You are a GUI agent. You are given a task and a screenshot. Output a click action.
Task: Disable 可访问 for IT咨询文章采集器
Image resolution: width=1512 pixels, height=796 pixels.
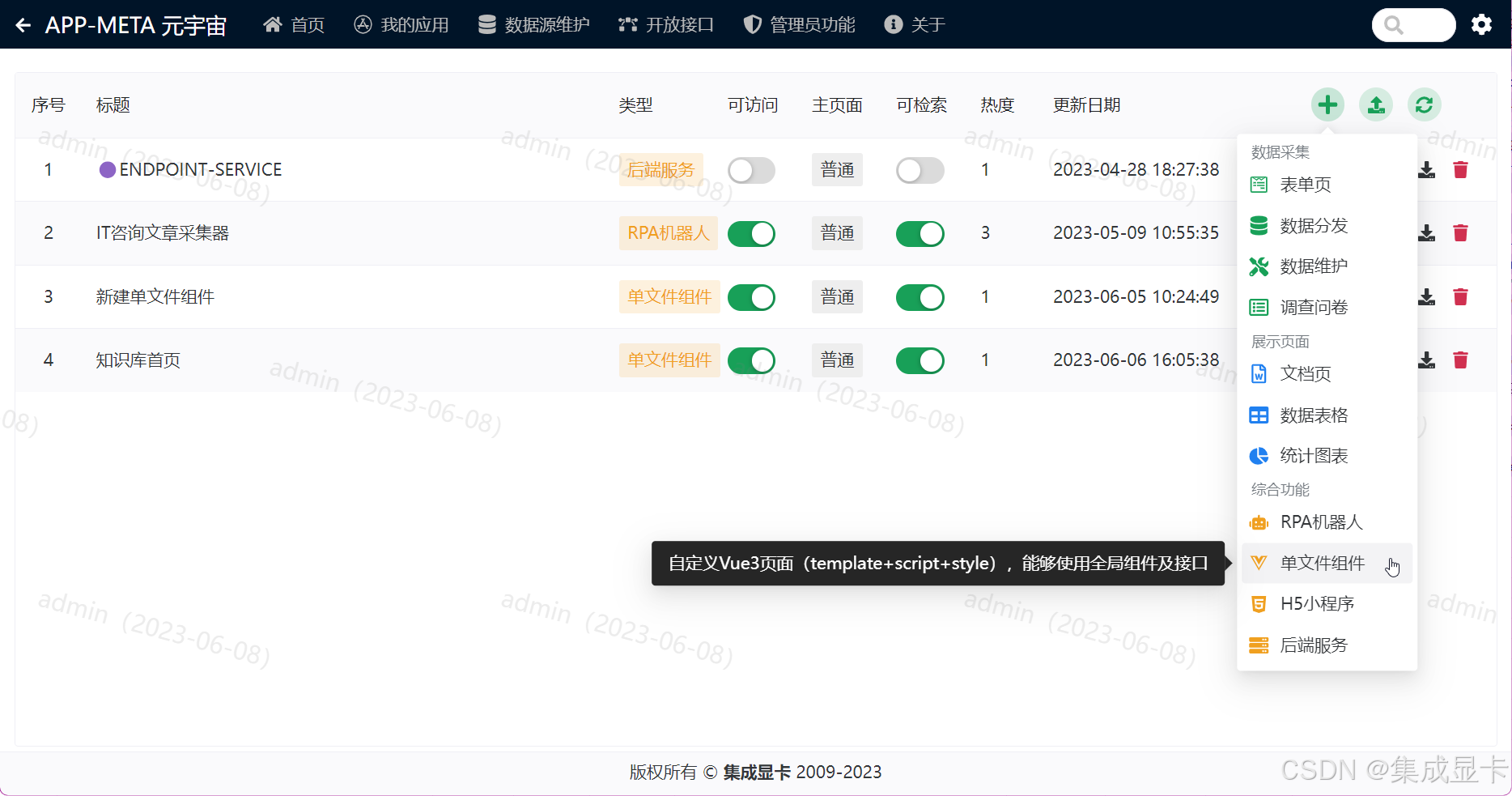751,233
